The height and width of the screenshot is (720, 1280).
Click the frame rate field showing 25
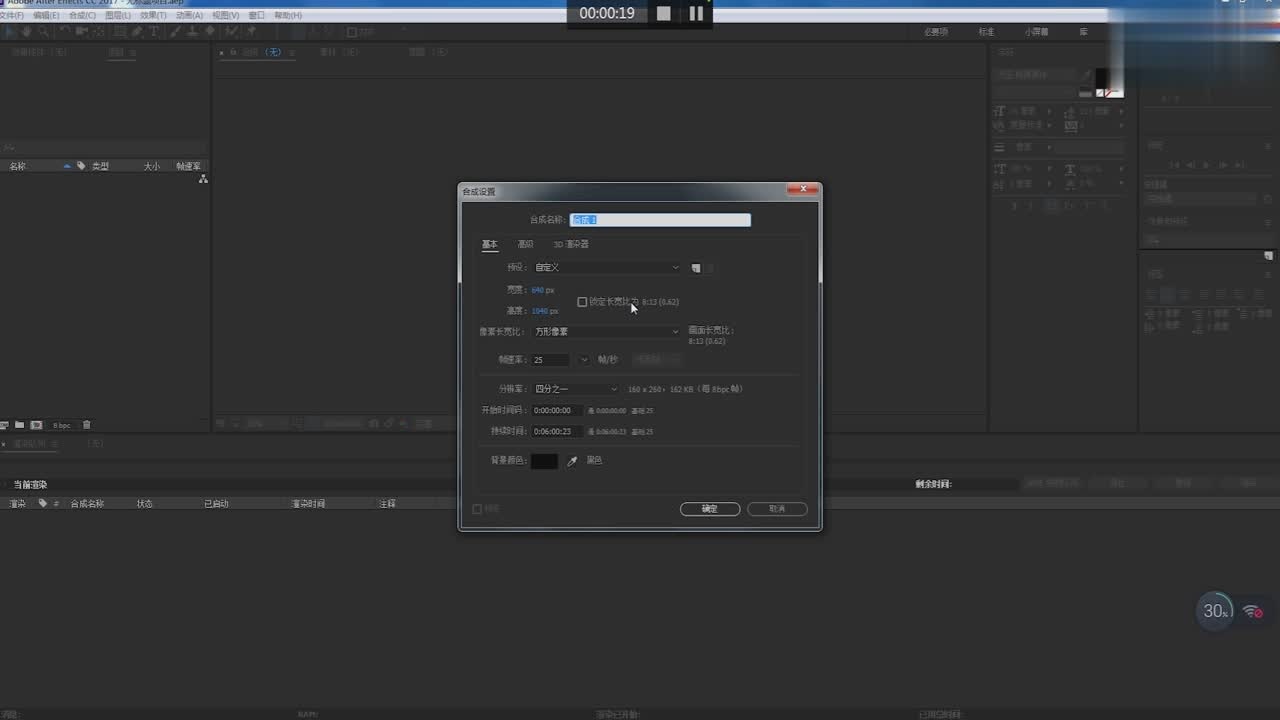pos(552,360)
